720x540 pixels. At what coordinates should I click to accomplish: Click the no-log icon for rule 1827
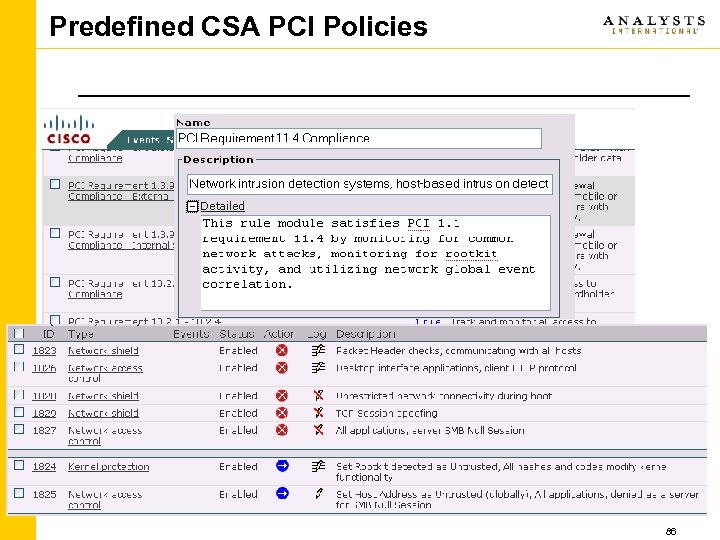pyautogui.click(x=318, y=430)
